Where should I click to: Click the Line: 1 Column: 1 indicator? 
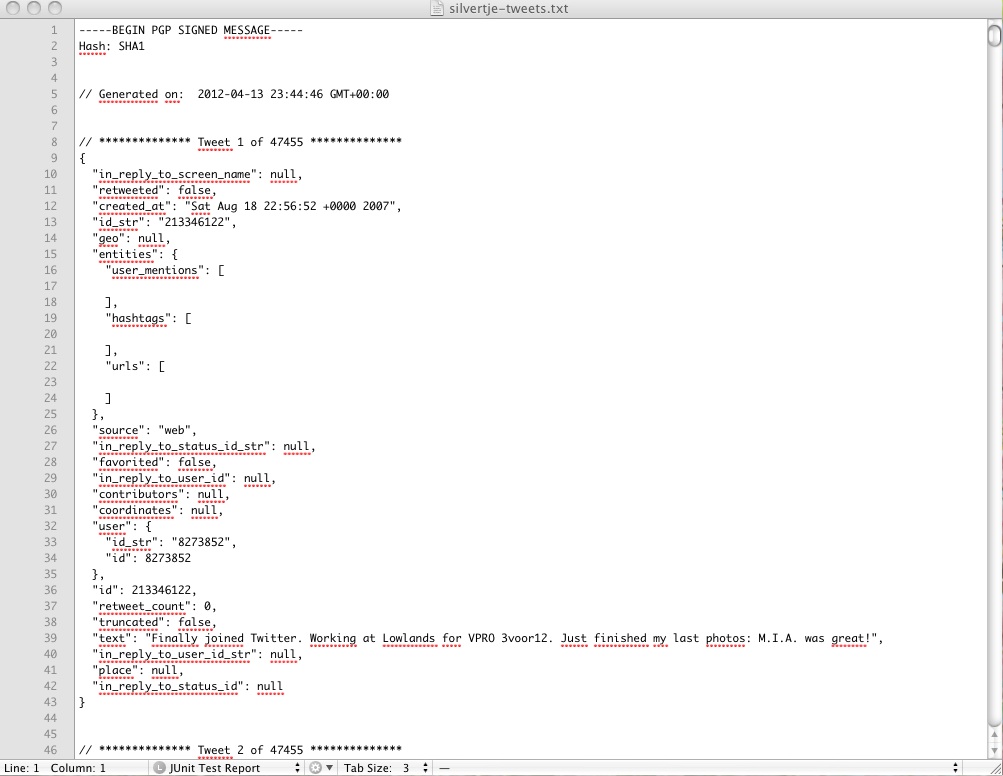[55, 767]
